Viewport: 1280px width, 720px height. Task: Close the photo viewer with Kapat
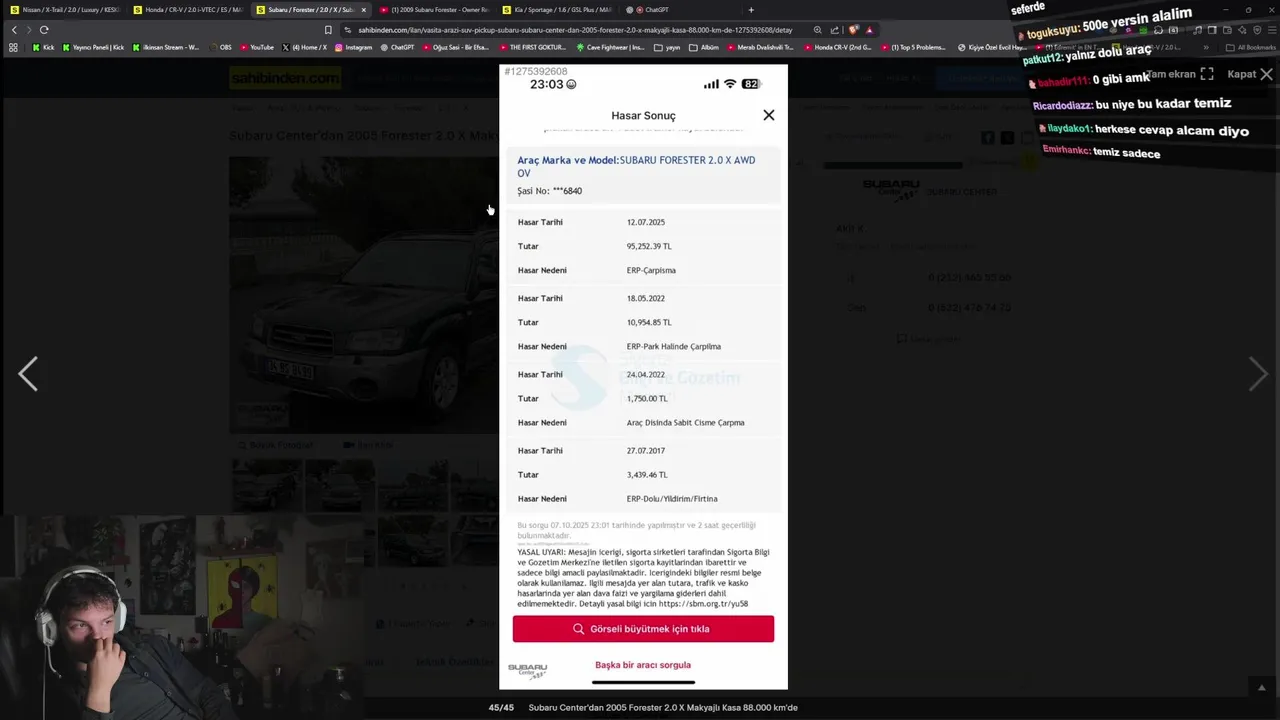coord(1250,74)
